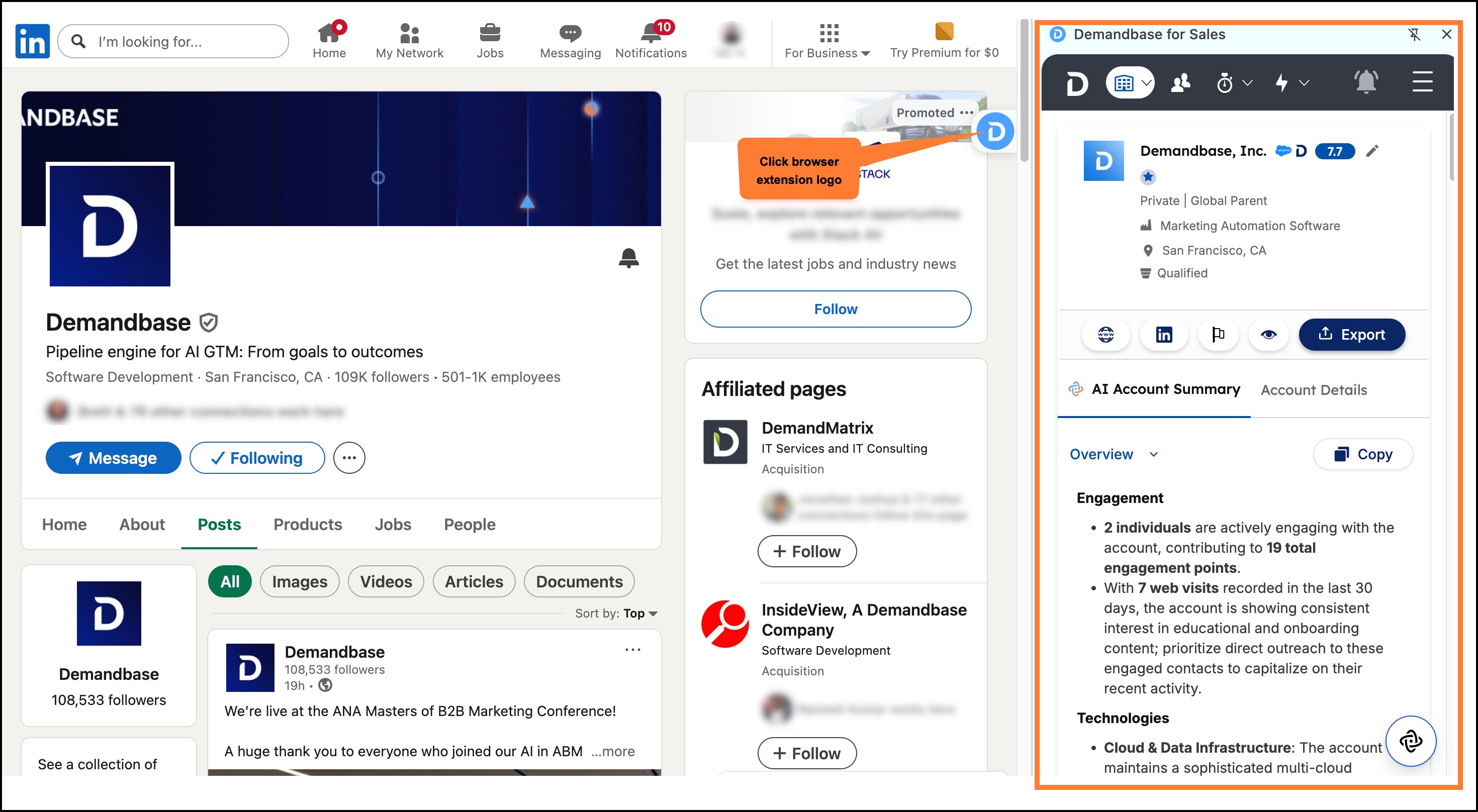Click Export in the Demandbase panel

tap(1352, 334)
